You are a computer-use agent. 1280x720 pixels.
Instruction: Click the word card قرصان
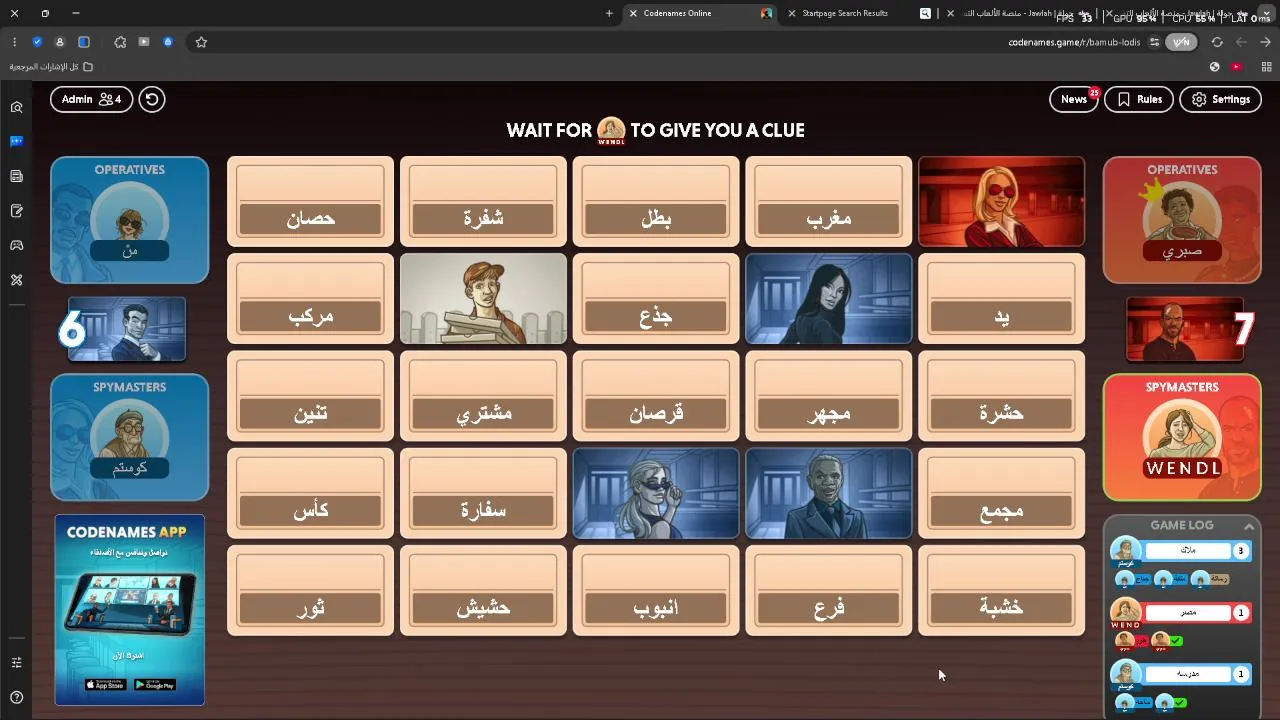(656, 395)
